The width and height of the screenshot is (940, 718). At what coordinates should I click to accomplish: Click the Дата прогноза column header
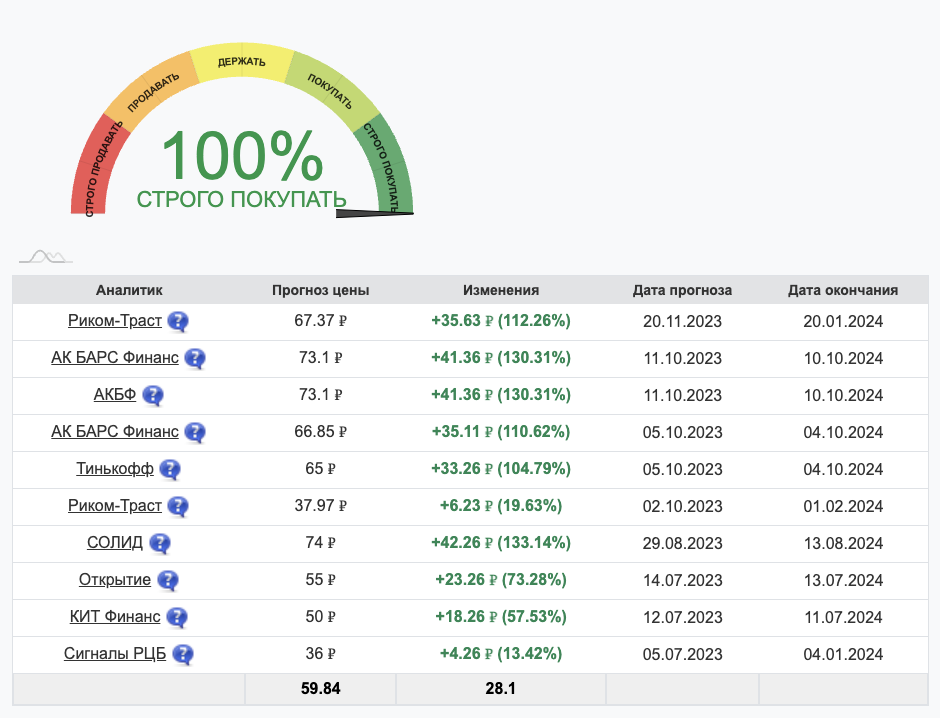pyautogui.click(x=682, y=290)
